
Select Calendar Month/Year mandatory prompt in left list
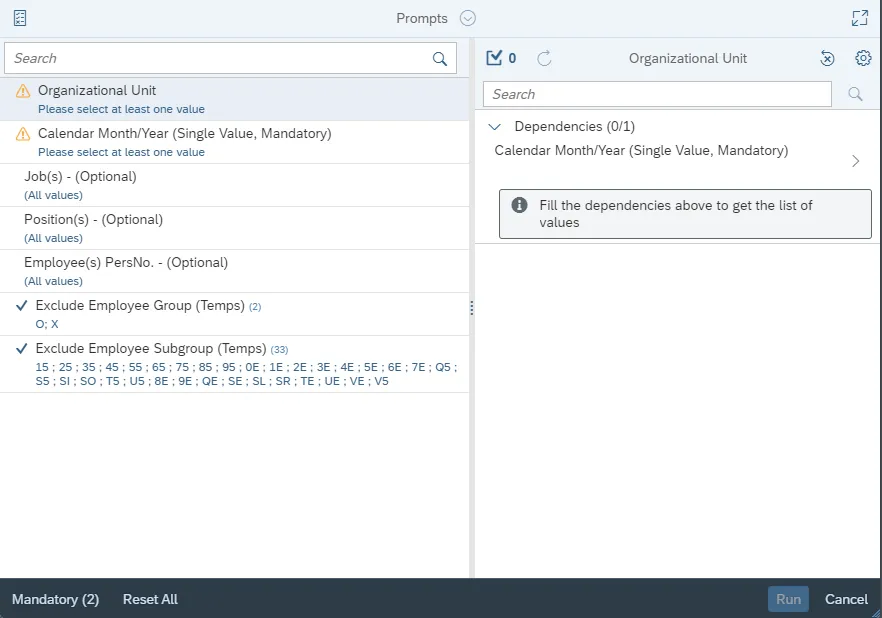coord(184,134)
